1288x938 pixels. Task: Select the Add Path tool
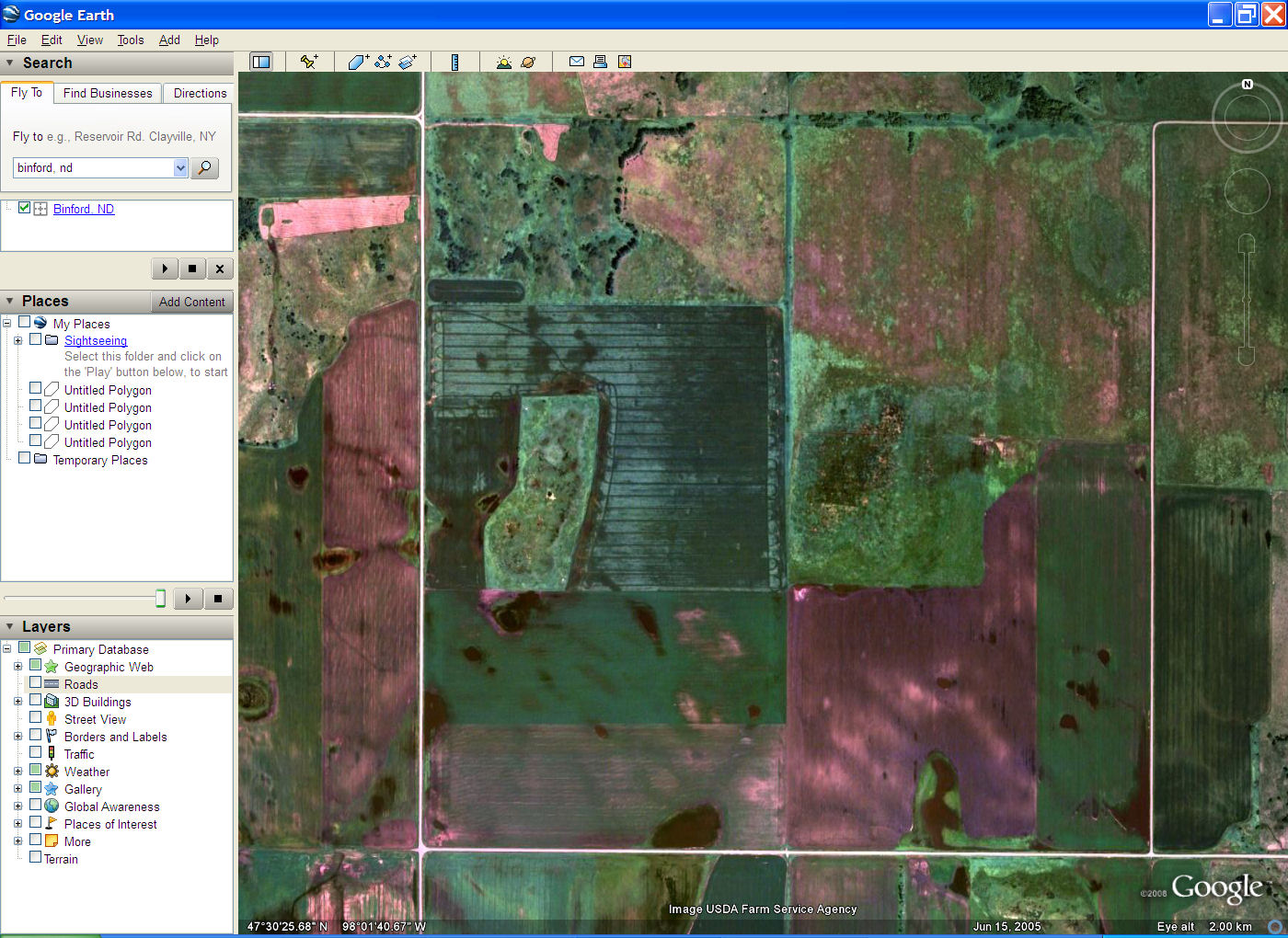[383, 62]
